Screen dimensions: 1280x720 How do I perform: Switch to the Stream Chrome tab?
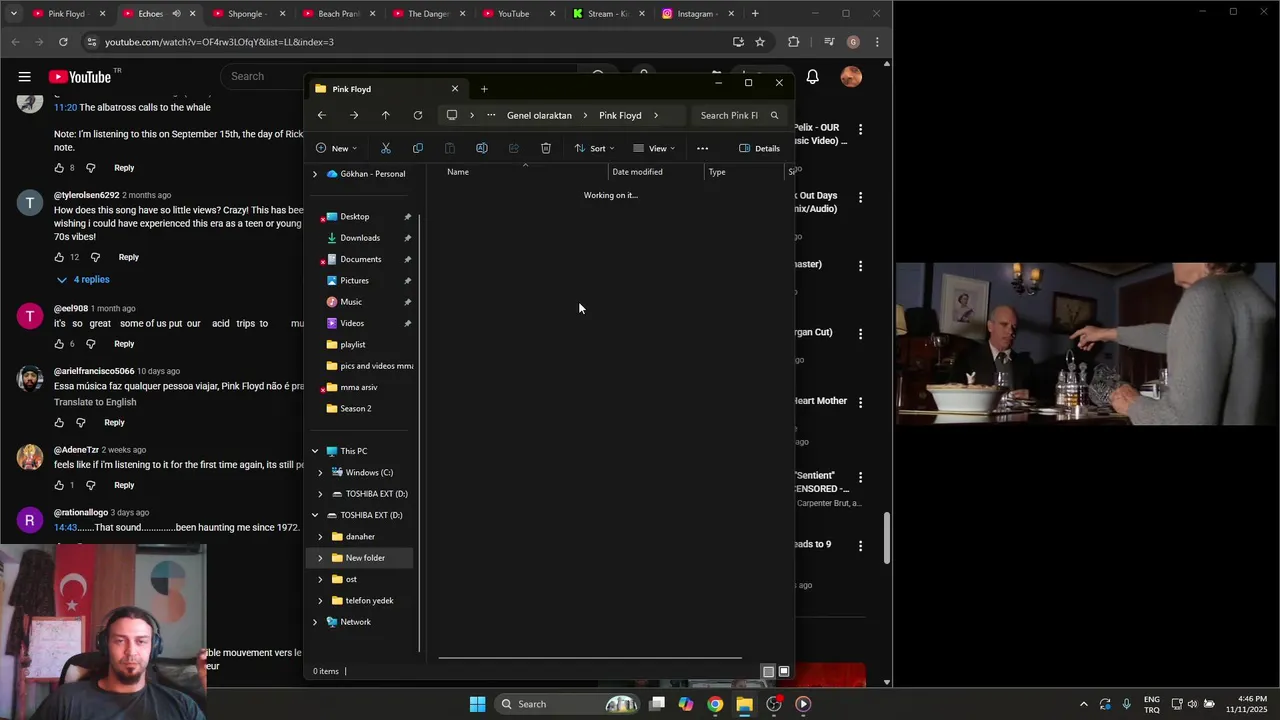(607, 14)
